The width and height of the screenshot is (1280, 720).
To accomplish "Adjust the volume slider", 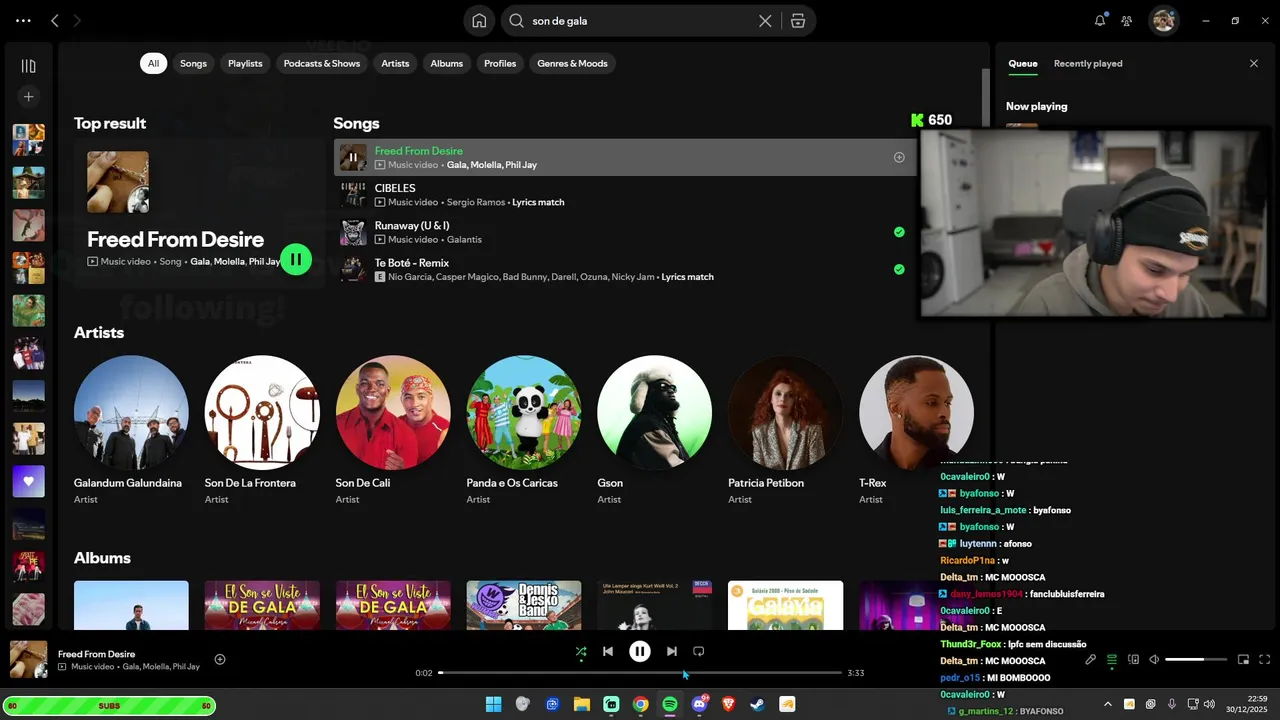I will (1197, 660).
